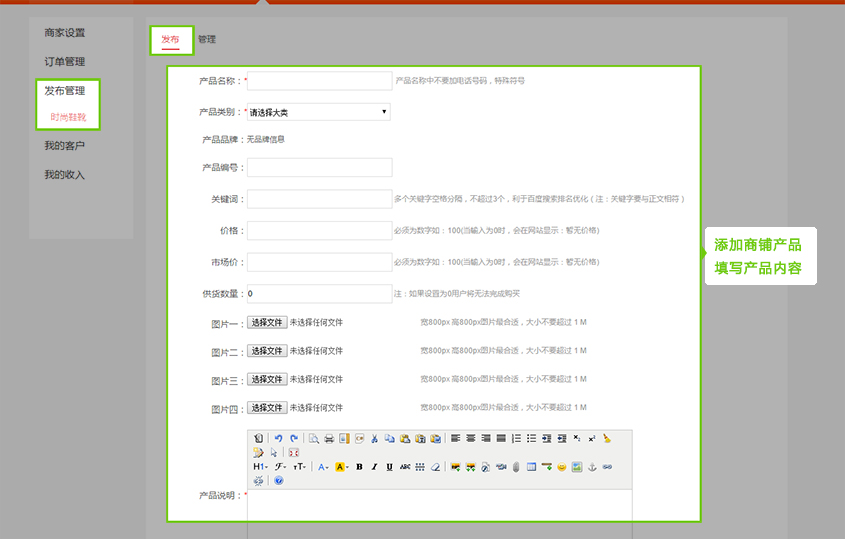Apply bold formatting in the editor
Screen dimensions: 845x539
[x=359, y=467]
